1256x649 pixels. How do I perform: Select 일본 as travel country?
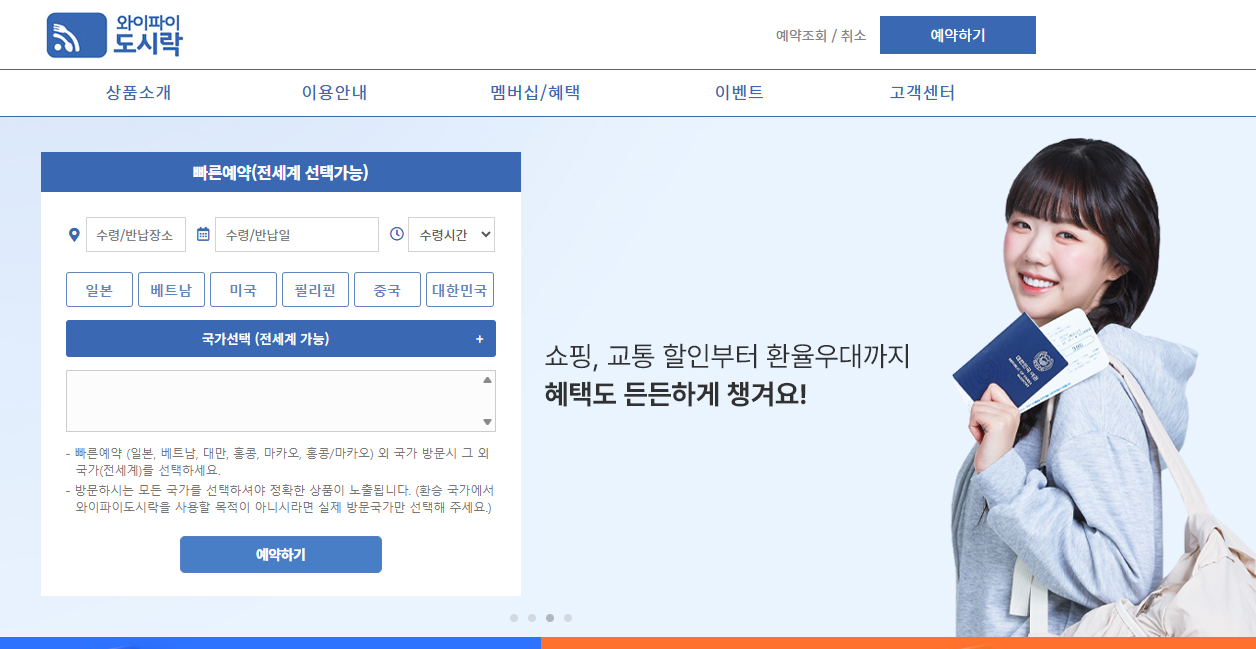coord(99,289)
